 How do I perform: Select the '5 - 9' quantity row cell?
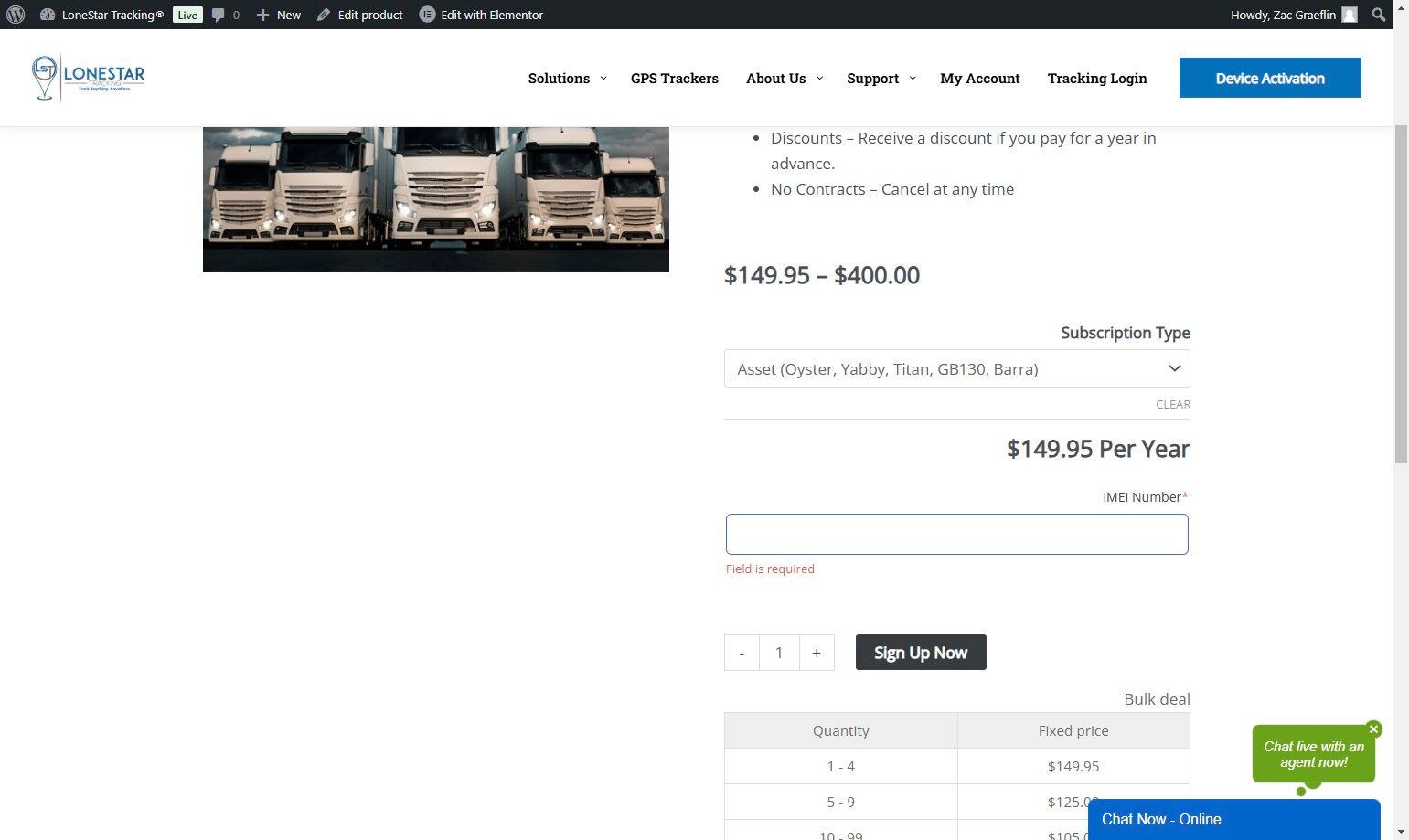click(841, 803)
